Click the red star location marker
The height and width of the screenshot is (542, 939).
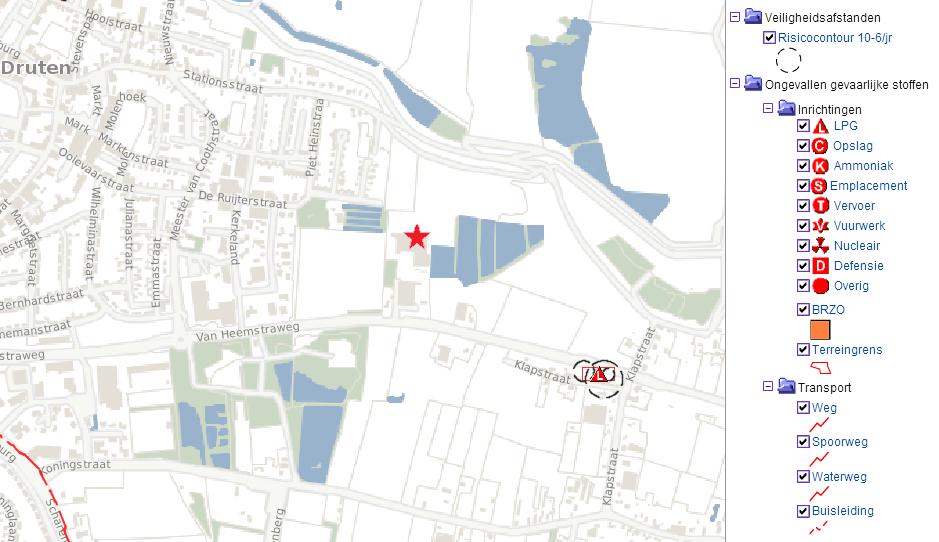[x=417, y=237]
